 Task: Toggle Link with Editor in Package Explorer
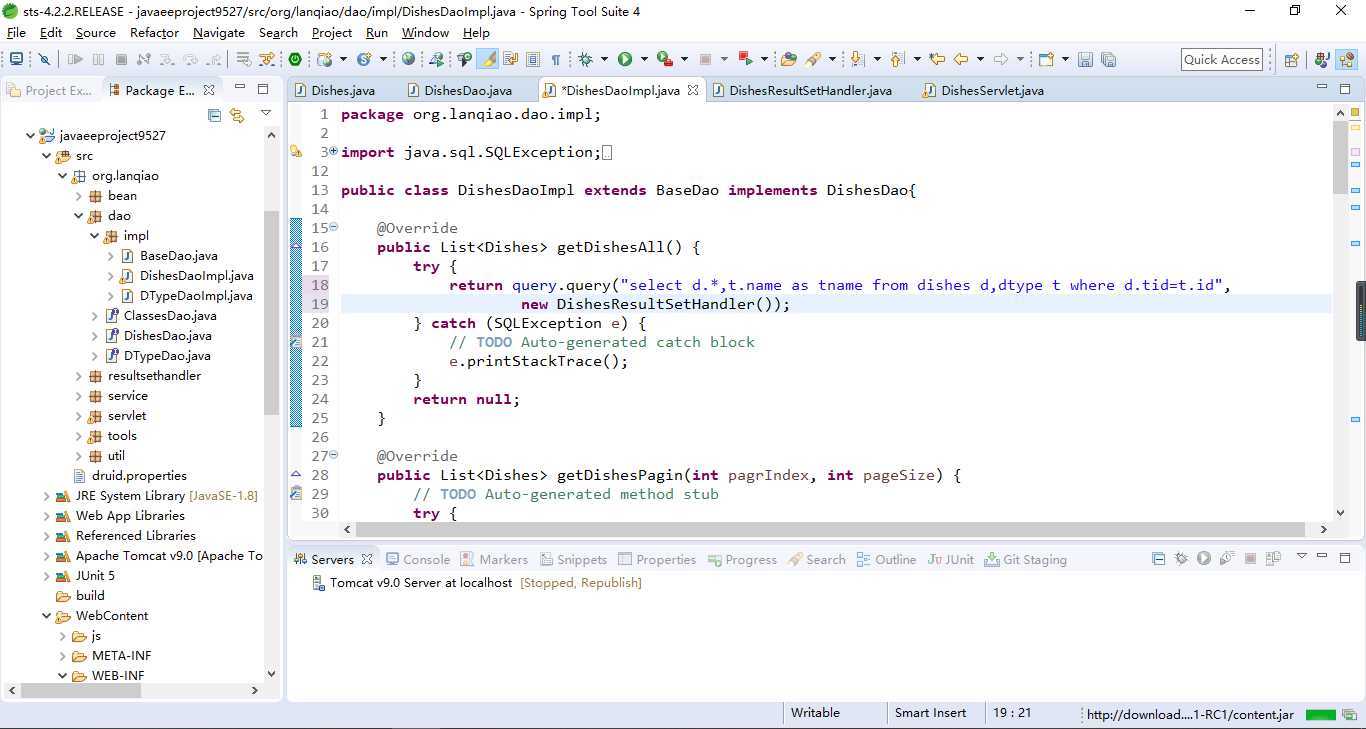point(237,115)
